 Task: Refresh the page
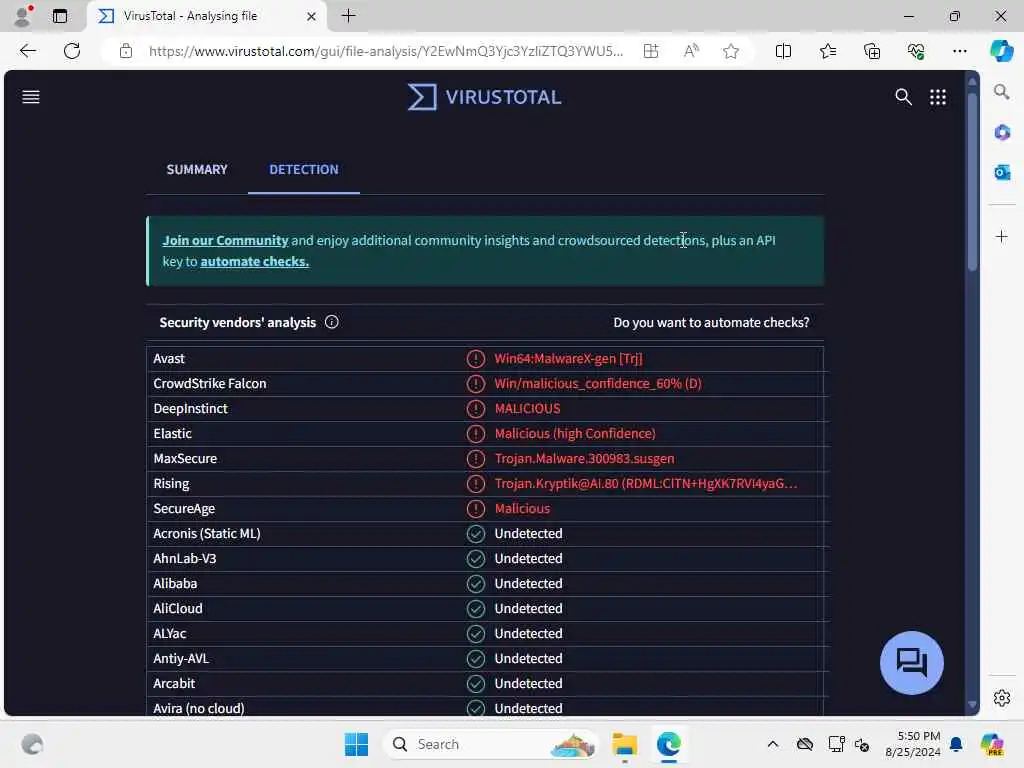click(x=72, y=51)
